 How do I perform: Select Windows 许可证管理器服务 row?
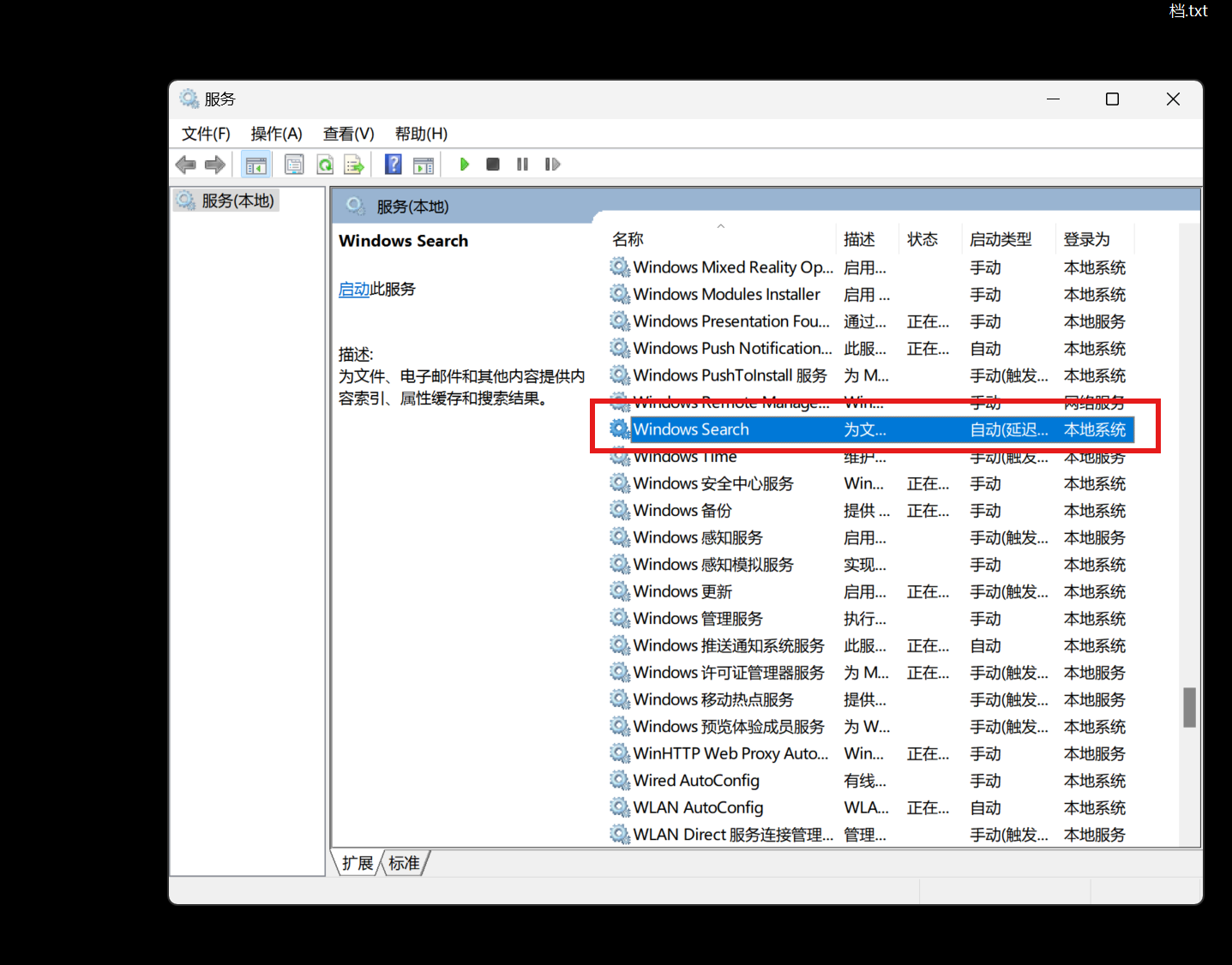point(870,673)
